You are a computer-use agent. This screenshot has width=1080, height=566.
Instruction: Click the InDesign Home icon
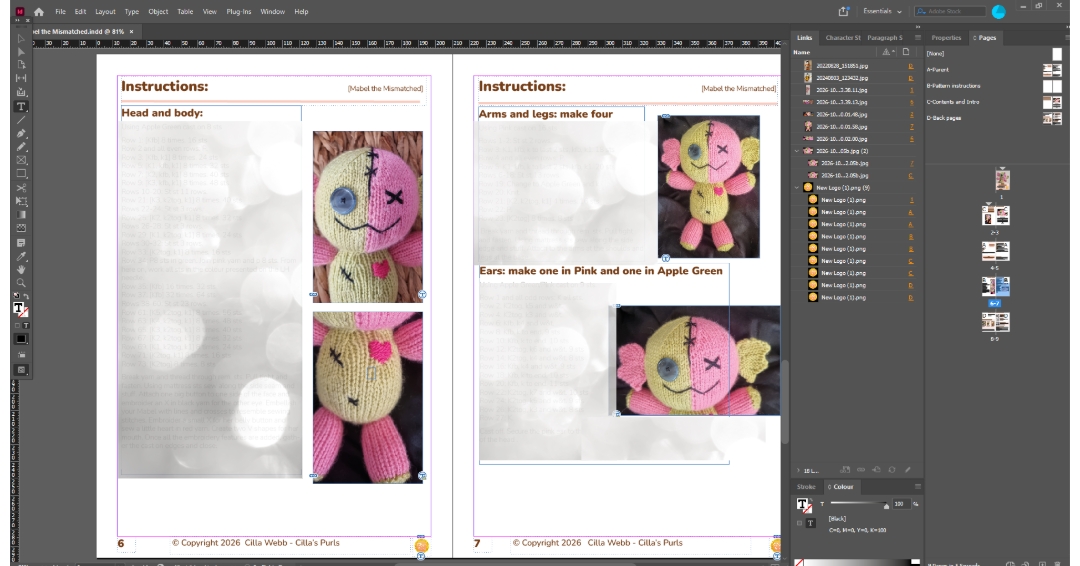39,12
